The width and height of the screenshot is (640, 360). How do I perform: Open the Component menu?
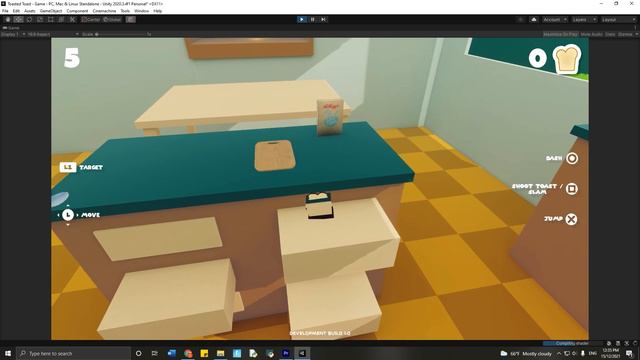[77, 11]
